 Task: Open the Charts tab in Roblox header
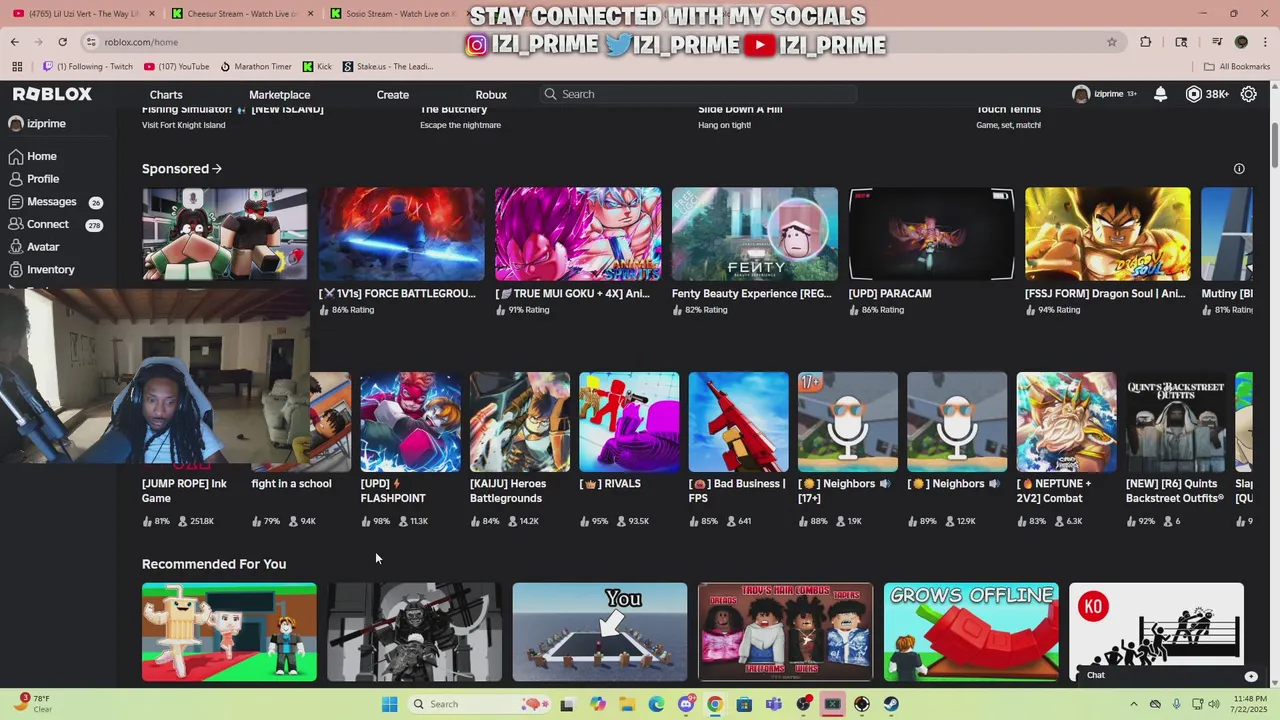[166, 95]
